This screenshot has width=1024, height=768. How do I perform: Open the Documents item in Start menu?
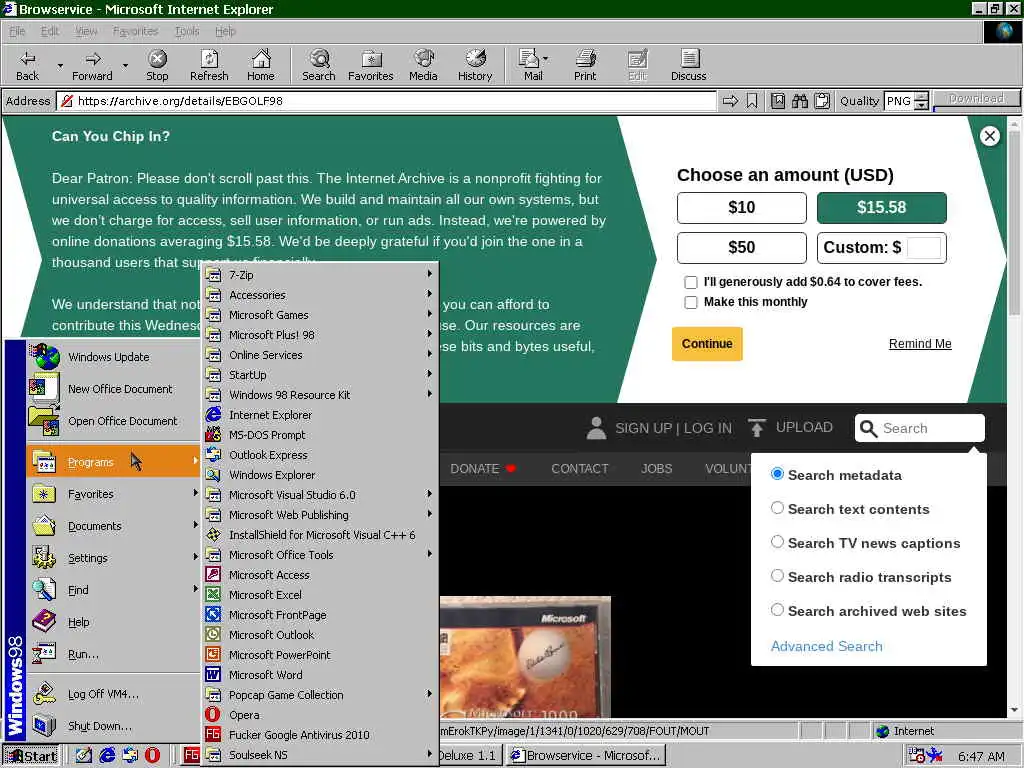114,526
